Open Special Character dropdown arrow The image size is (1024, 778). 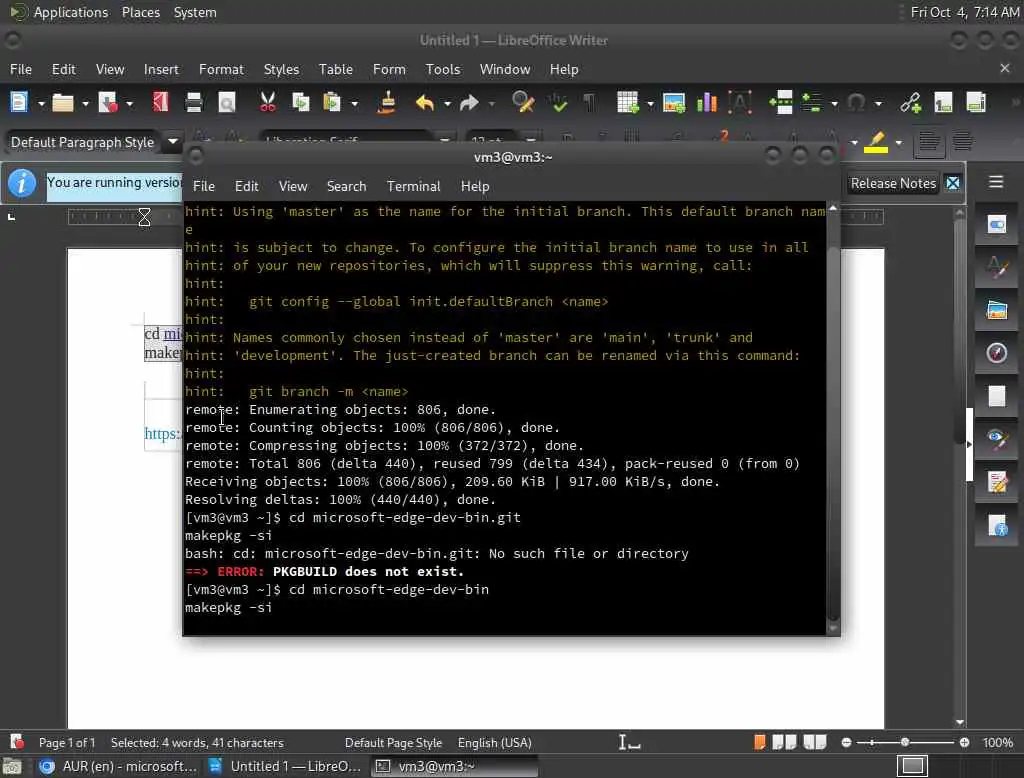[x=878, y=103]
